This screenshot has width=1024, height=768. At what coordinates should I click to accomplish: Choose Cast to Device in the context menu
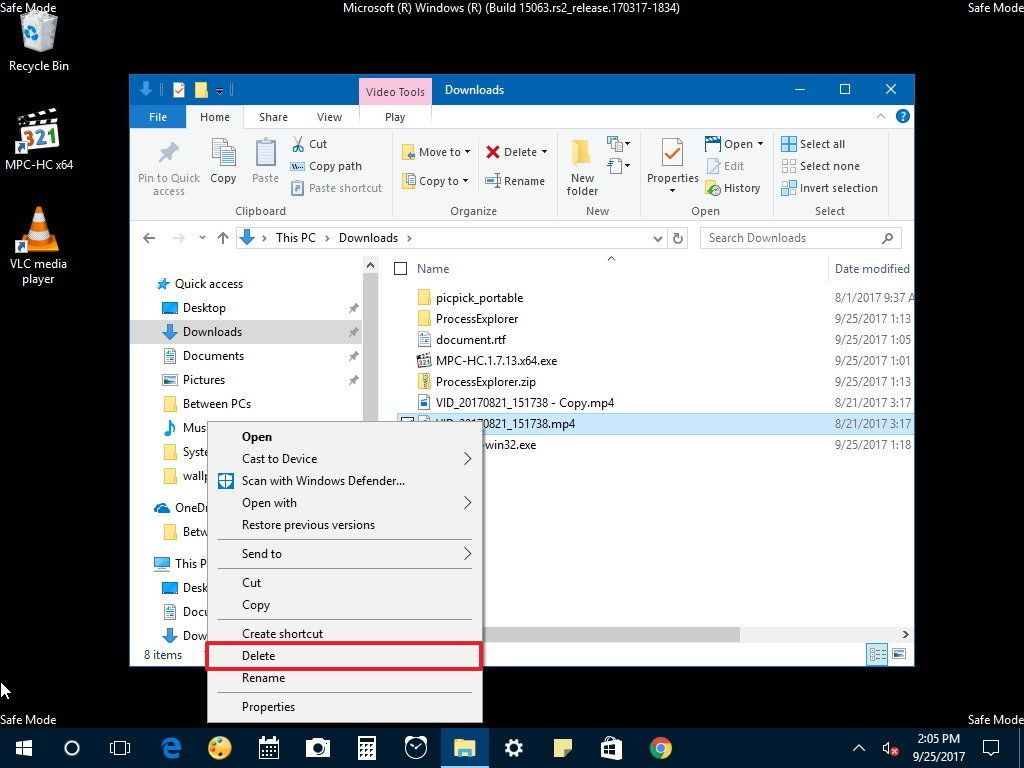(x=279, y=458)
